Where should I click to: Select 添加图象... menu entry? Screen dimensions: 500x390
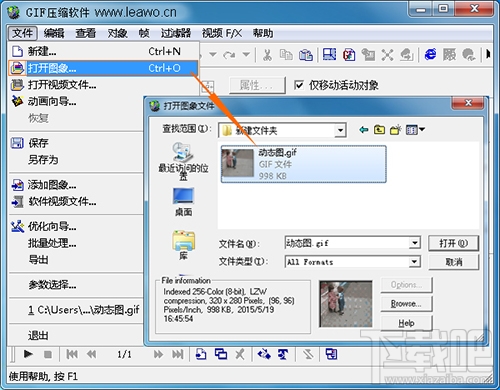[76, 185]
